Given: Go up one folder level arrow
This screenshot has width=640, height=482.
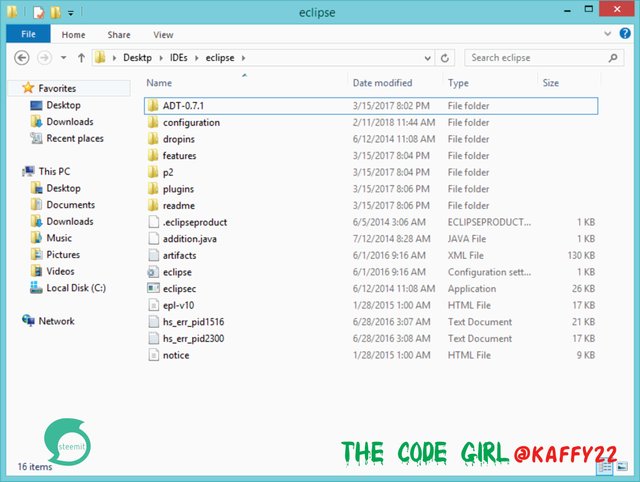Looking at the screenshot, I should 81,58.
